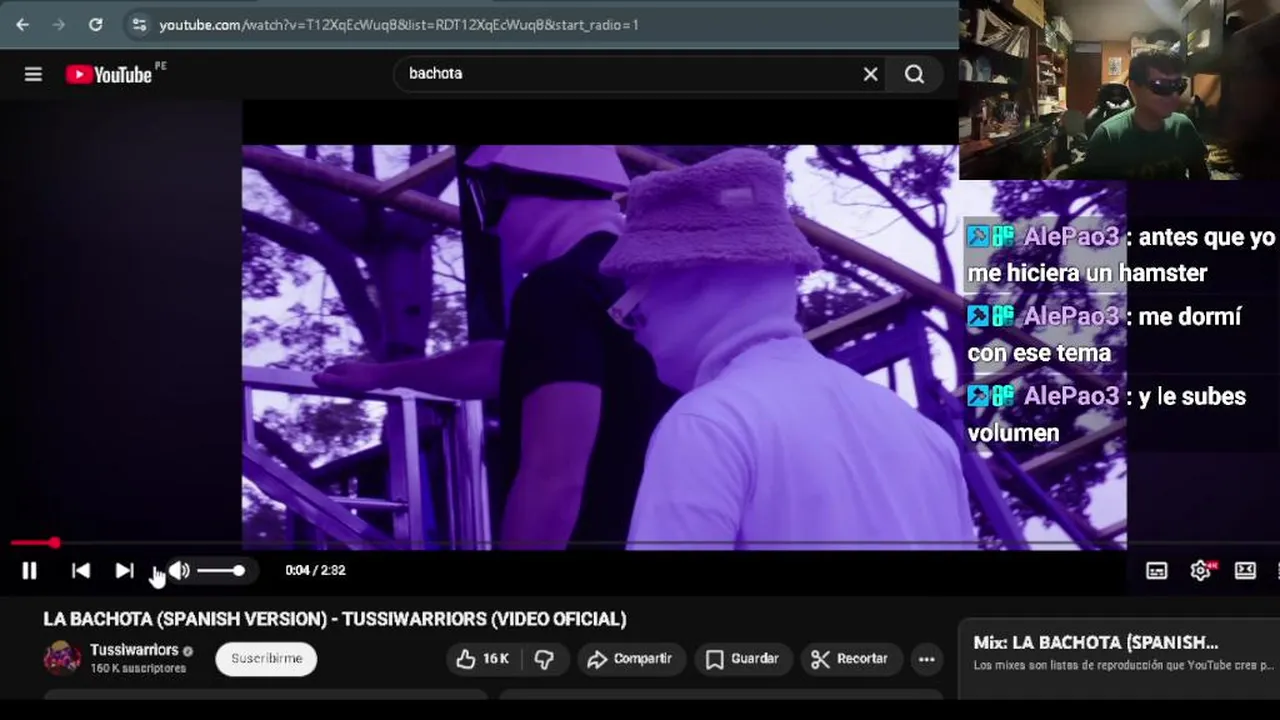The width and height of the screenshot is (1280, 720).
Task: Click the Recortar clip button
Action: pos(849,659)
